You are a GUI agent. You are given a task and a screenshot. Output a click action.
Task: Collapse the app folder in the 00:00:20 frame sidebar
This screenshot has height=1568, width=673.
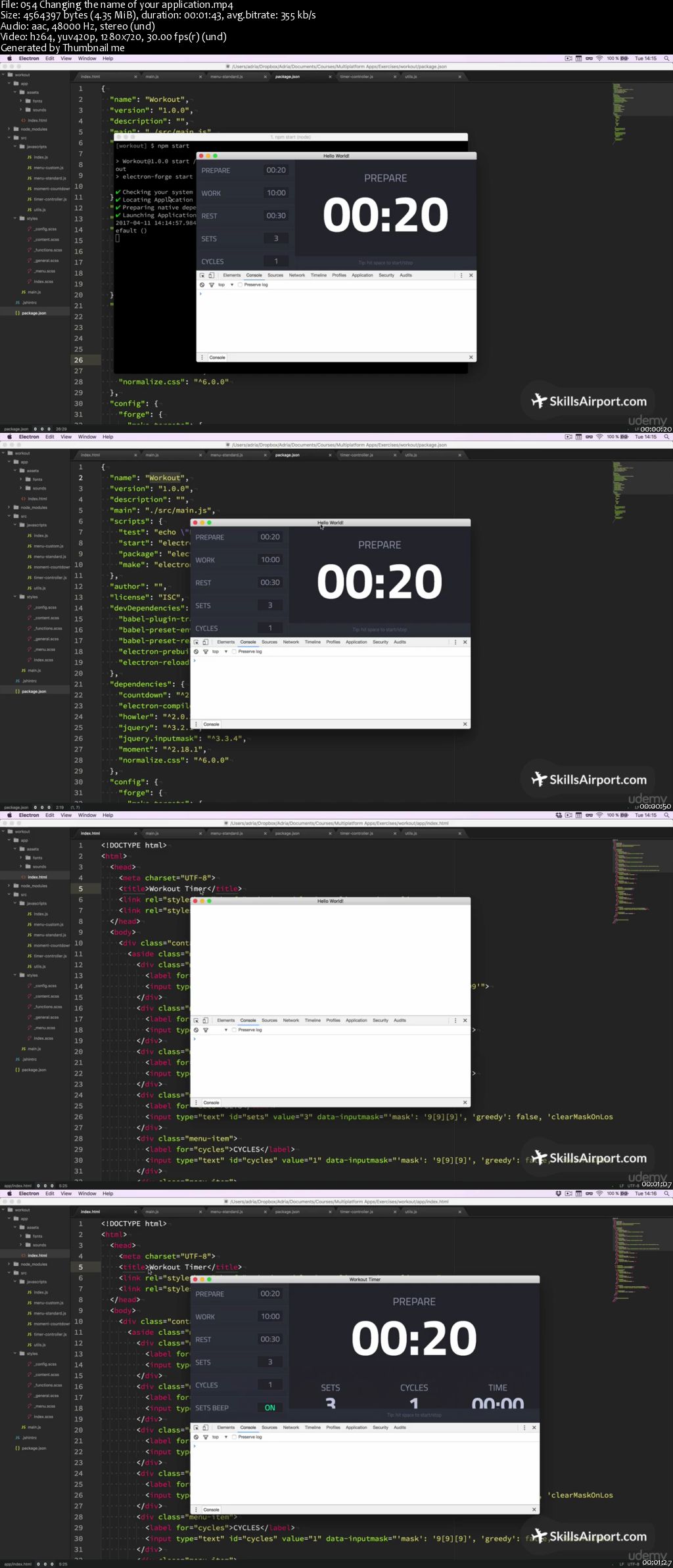9,83
